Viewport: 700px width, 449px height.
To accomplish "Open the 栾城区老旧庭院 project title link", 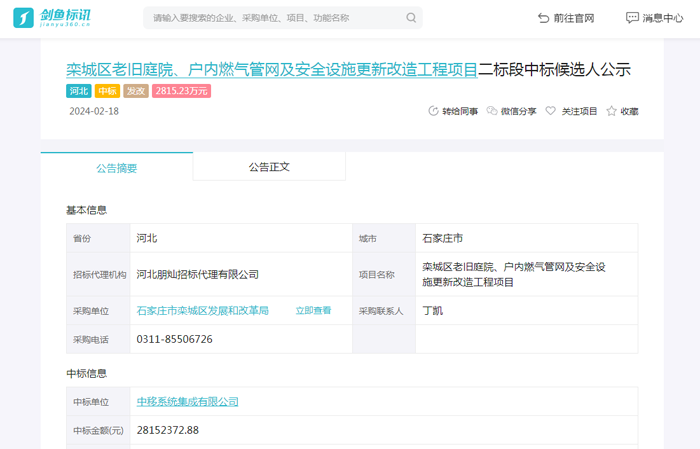I will click(x=272, y=69).
